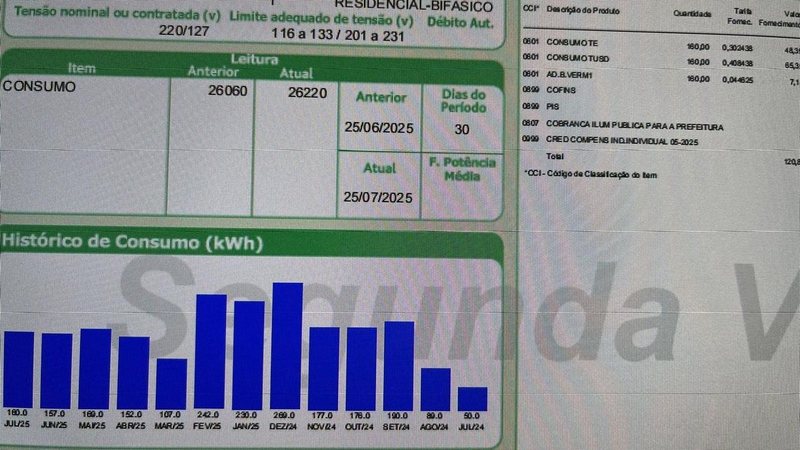Click the JUL/25 consumption bar
The image size is (800, 450).
point(19,369)
